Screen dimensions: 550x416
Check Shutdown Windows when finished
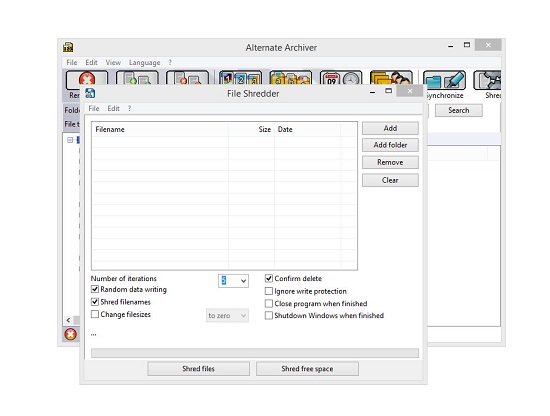tap(269, 315)
